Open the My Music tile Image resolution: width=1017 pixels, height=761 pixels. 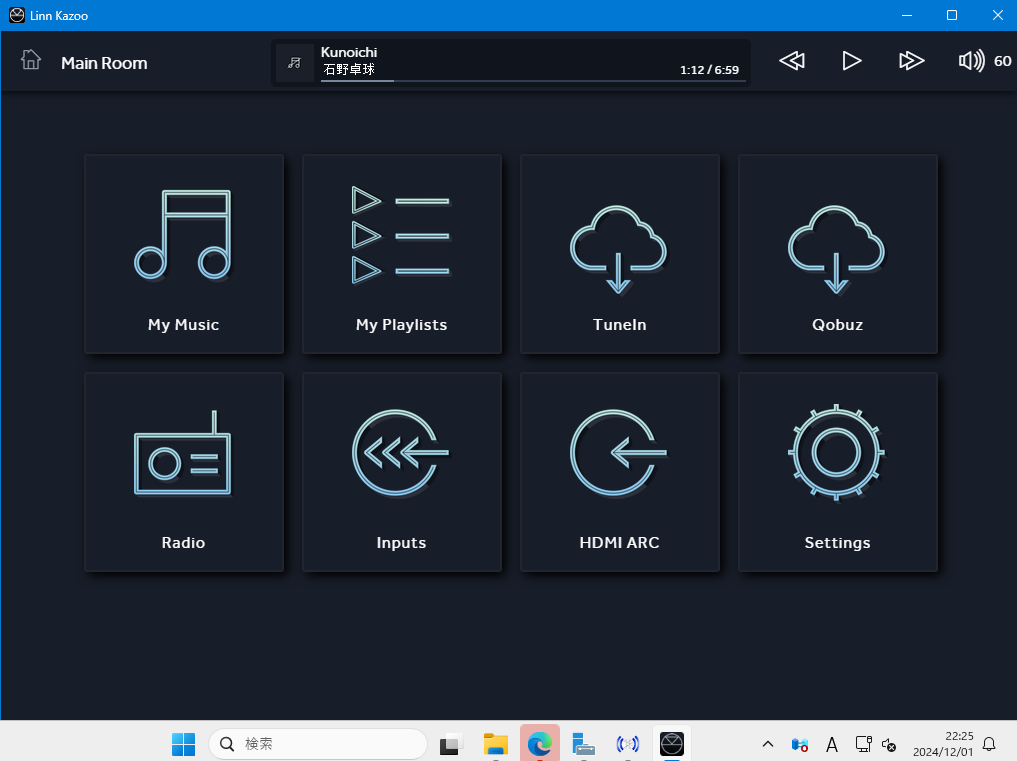[184, 254]
